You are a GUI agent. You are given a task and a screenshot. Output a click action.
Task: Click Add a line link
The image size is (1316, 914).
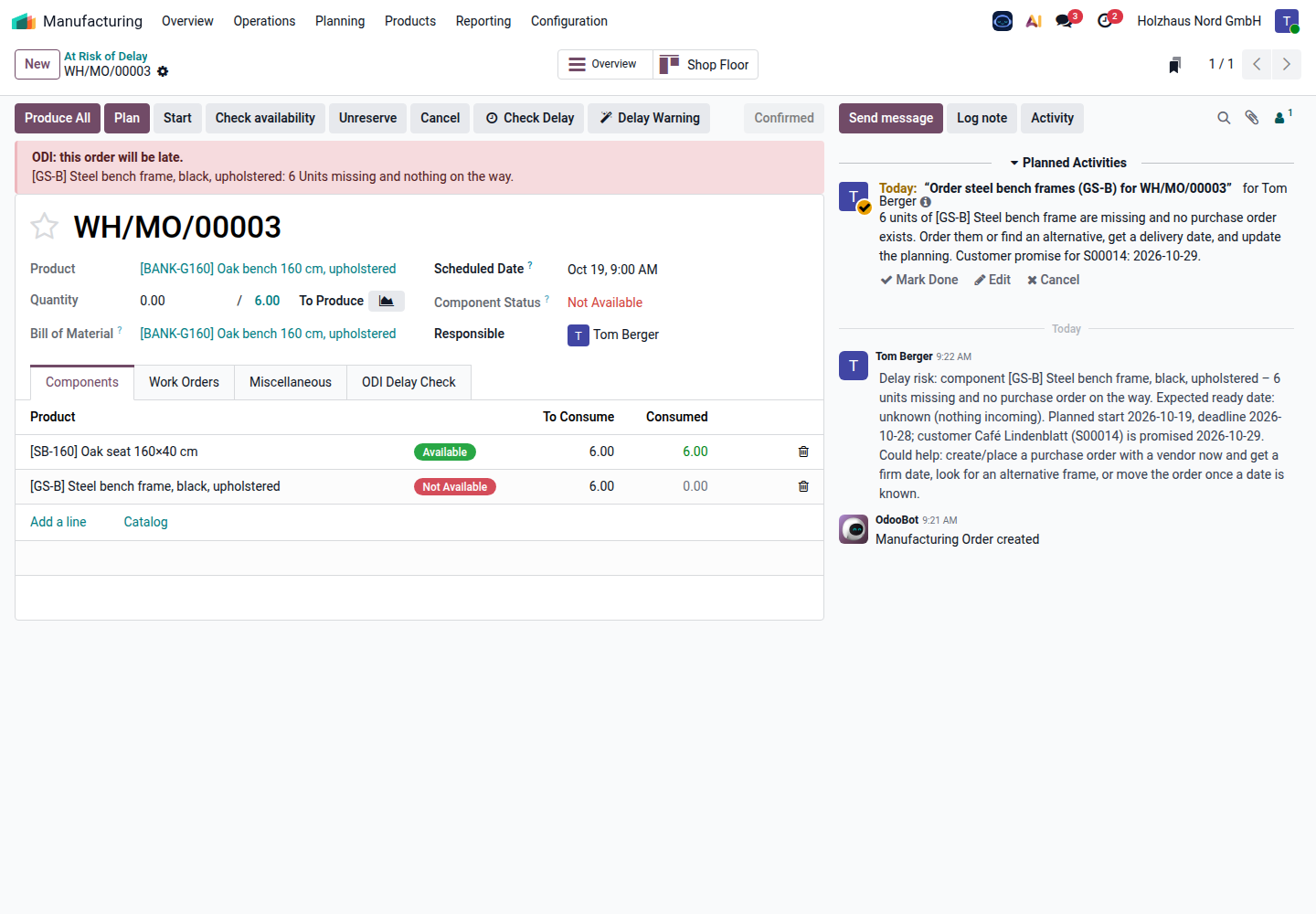(x=58, y=522)
